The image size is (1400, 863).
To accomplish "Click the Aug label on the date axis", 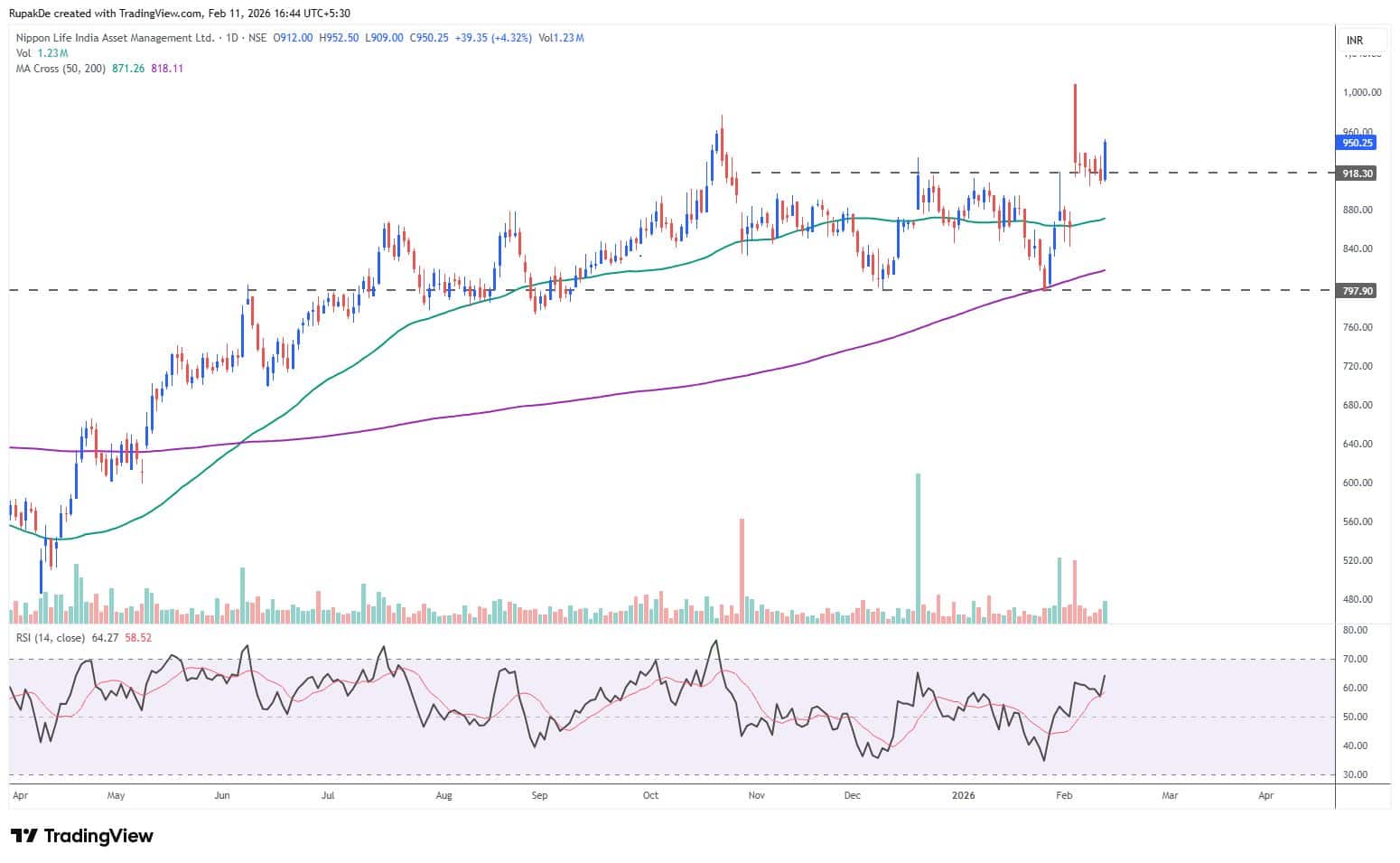I will (443, 796).
